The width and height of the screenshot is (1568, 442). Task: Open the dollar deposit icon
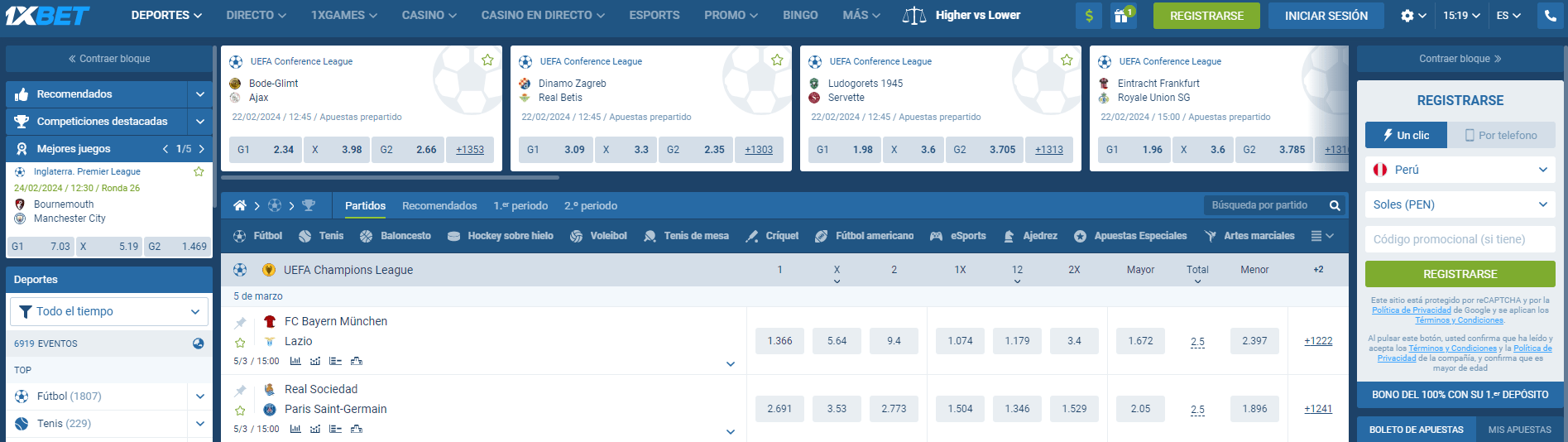coord(1089,16)
